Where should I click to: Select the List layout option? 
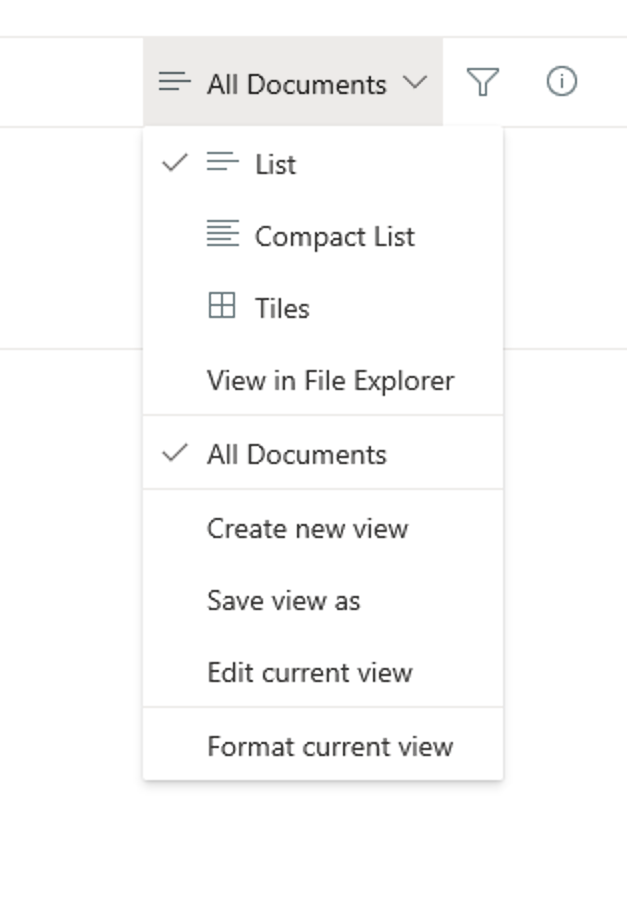(x=323, y=163)
